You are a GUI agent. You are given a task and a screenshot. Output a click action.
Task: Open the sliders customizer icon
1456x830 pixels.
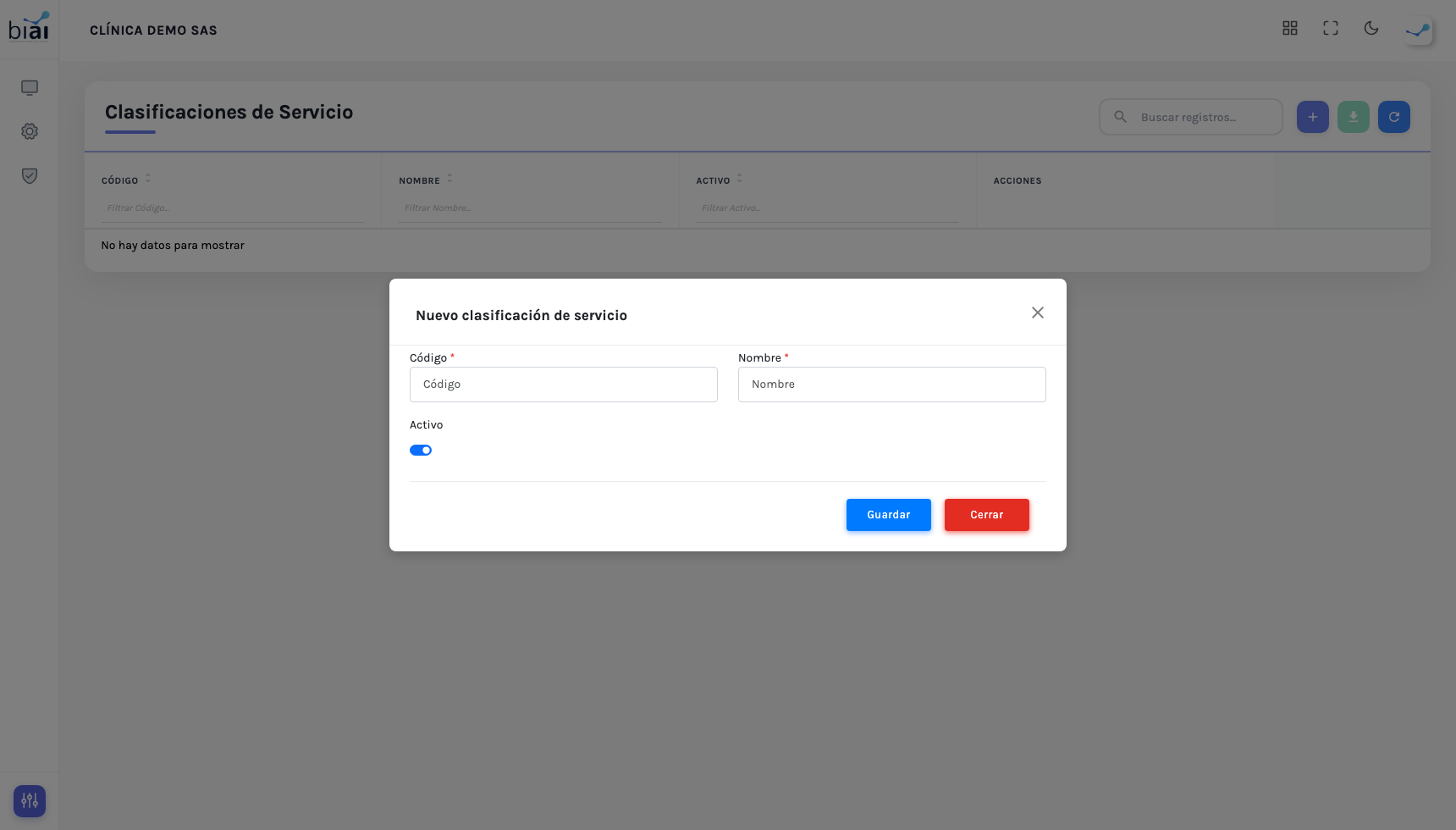[30, 800]
